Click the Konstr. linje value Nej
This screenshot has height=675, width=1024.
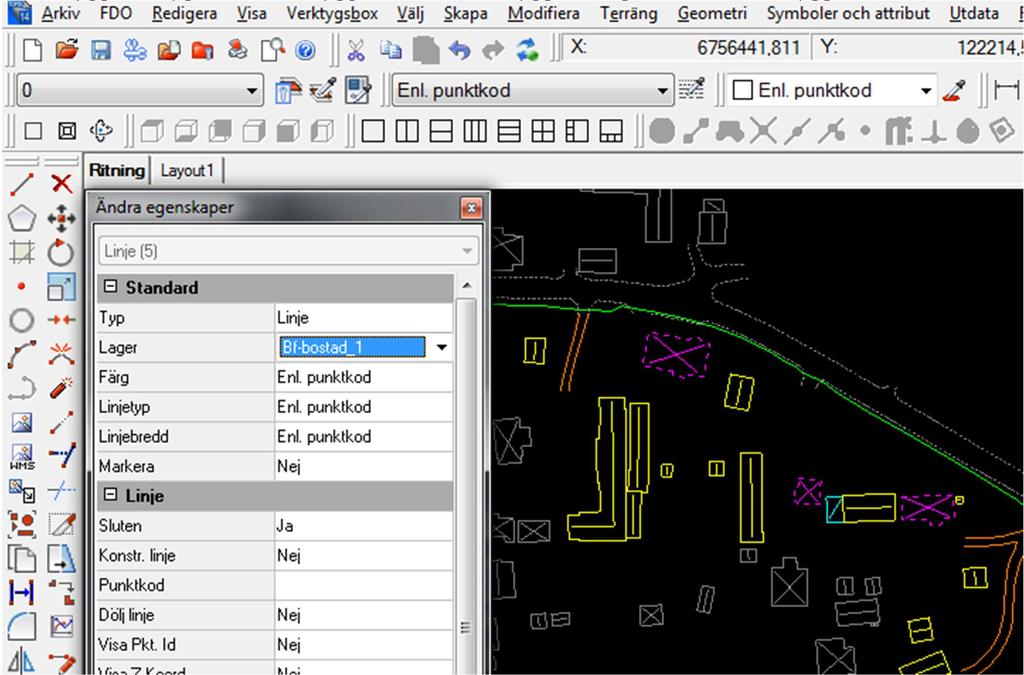[x=363, y=556]
